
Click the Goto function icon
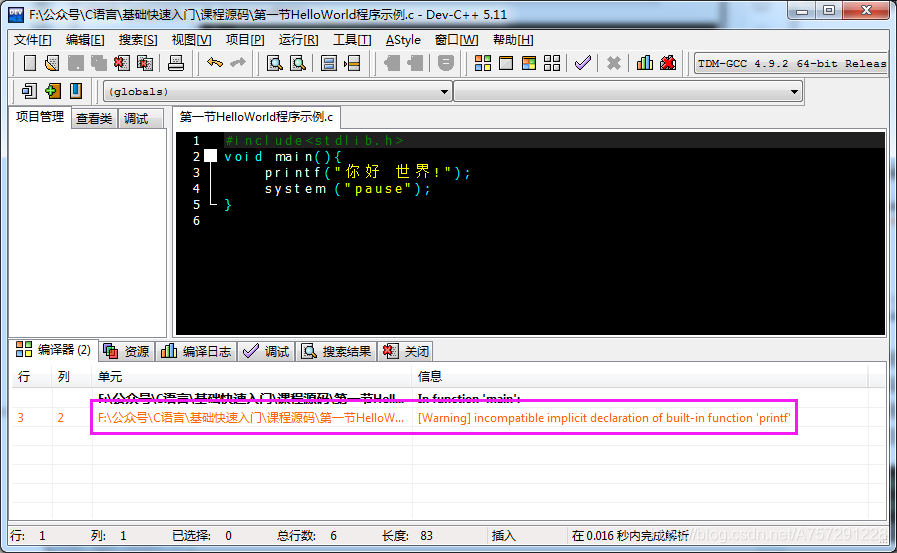[328, 63]
